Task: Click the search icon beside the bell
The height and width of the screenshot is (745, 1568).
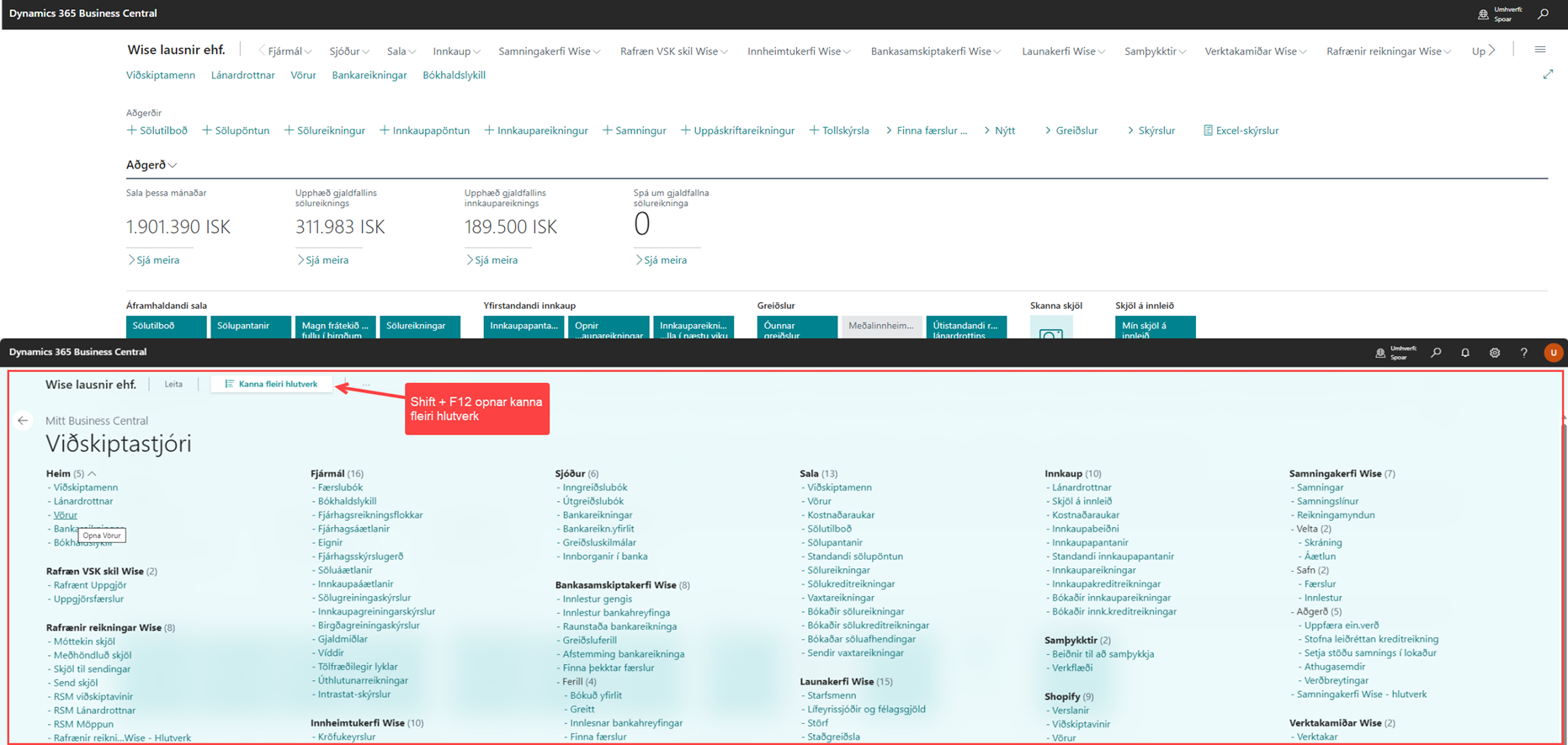Action: click(1436, 353)
